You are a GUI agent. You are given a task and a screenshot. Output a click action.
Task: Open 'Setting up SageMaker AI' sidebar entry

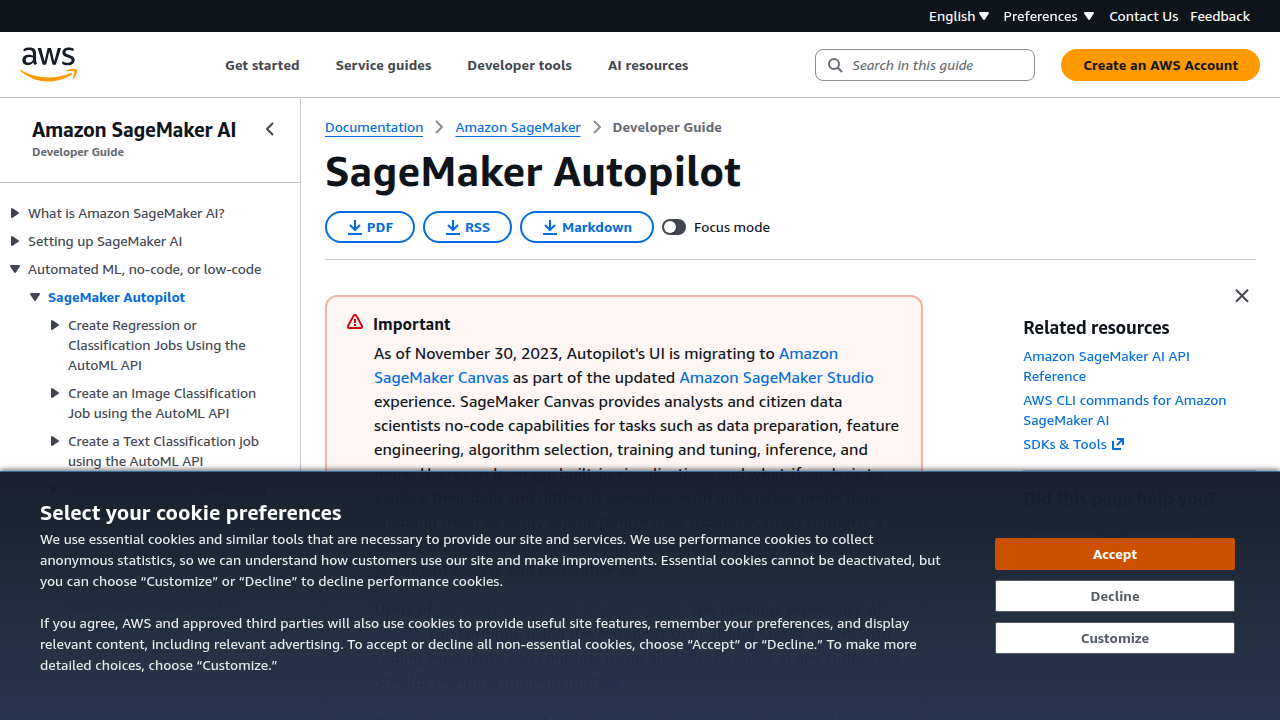click(x=105, y=241)
